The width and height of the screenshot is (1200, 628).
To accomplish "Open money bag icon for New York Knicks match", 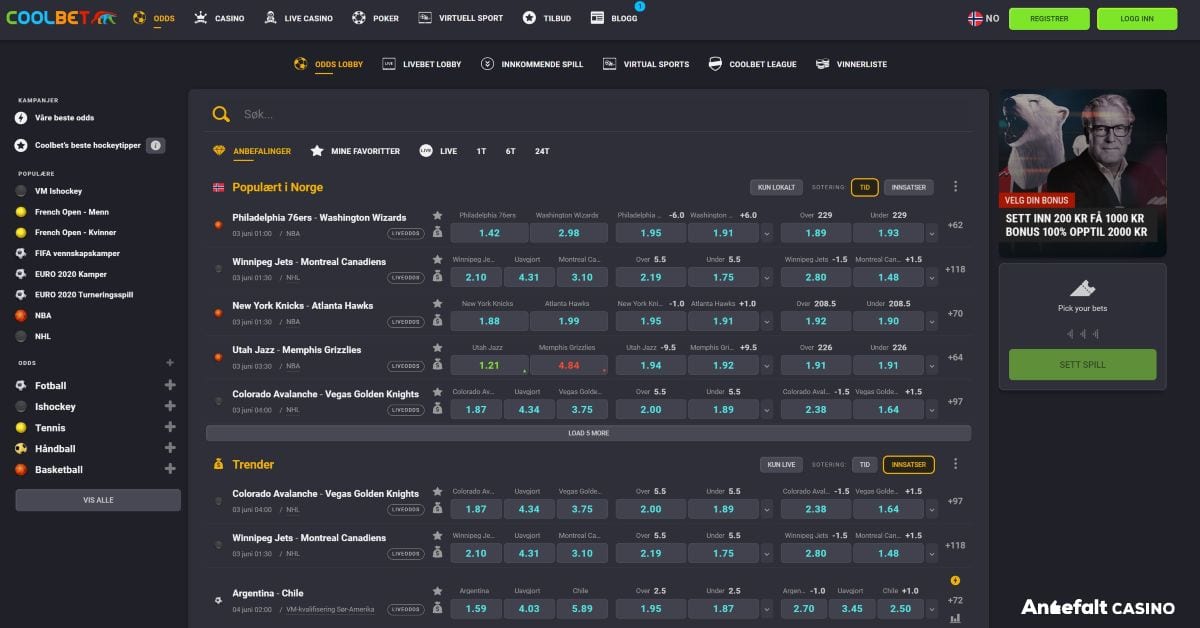I will click(437, 320).
